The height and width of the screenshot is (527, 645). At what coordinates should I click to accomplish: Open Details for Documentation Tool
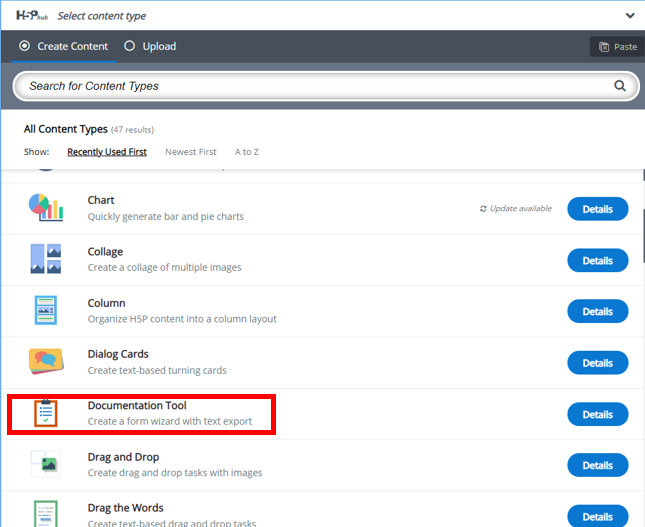[597, 414]
